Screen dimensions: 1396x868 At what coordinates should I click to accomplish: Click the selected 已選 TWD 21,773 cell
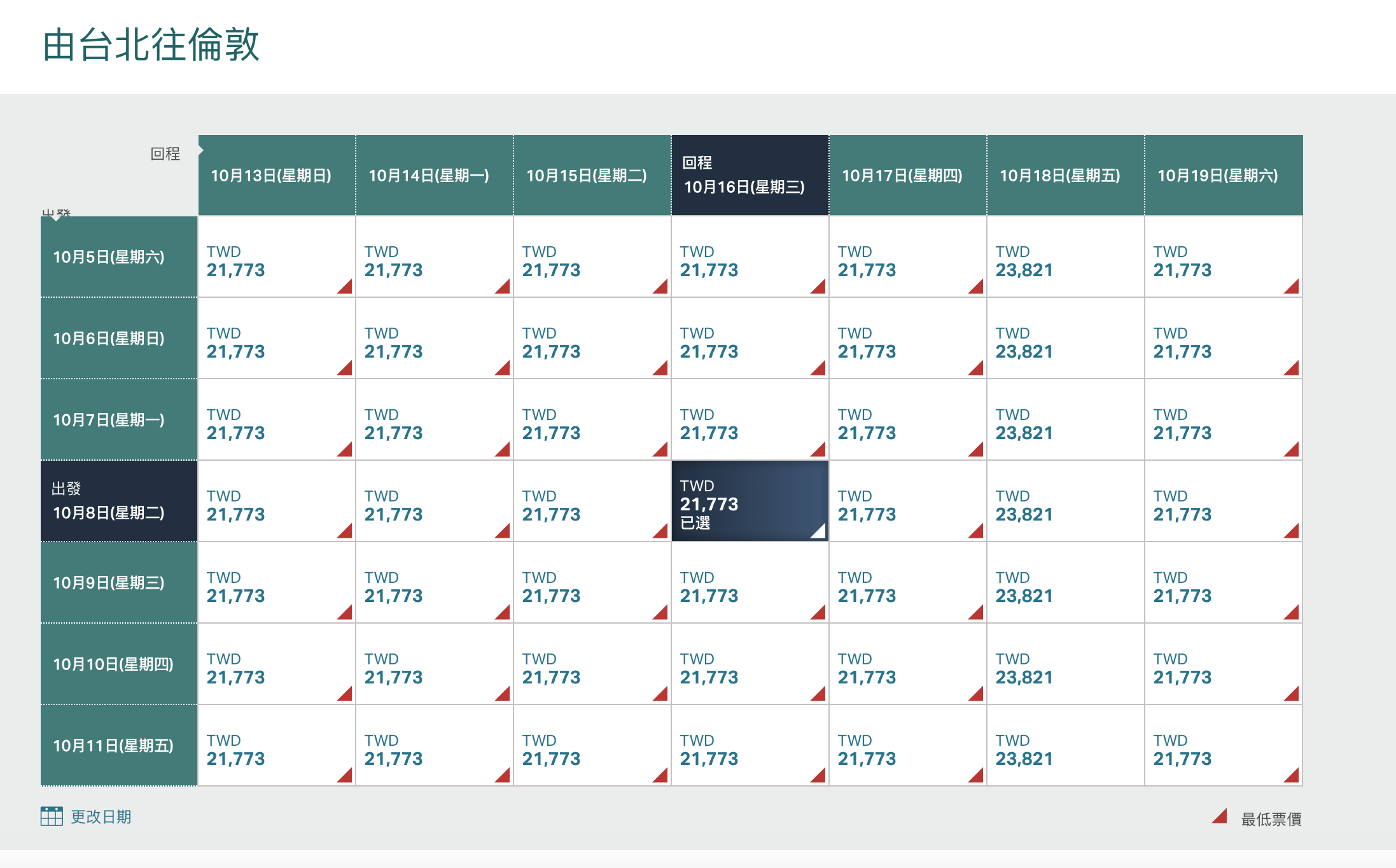[x=750, y=502]
